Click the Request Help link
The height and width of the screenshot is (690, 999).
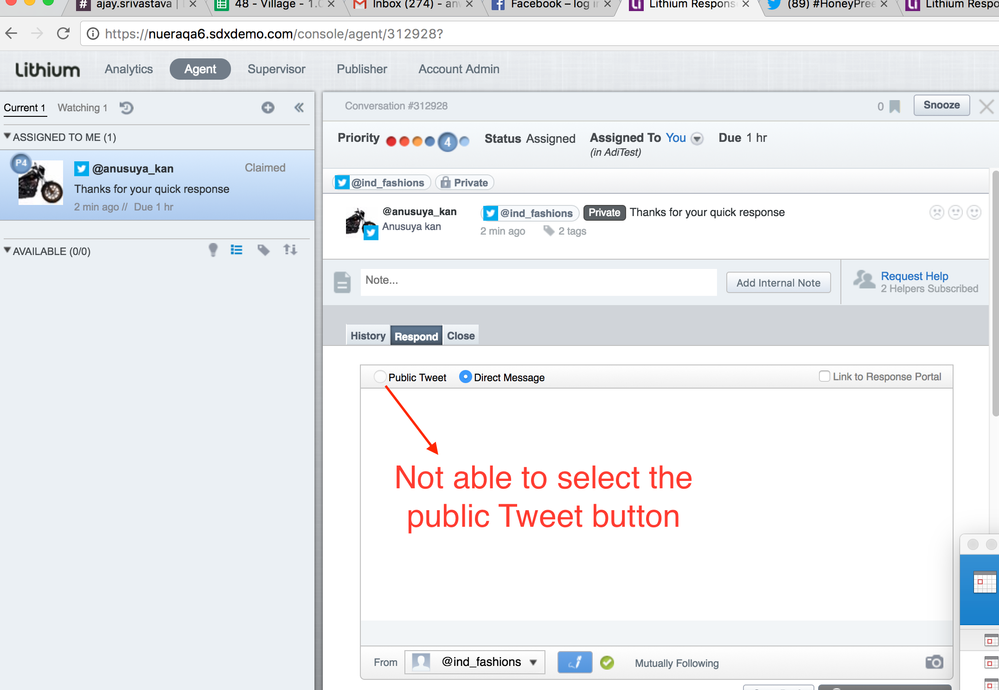tap(914, 276)
